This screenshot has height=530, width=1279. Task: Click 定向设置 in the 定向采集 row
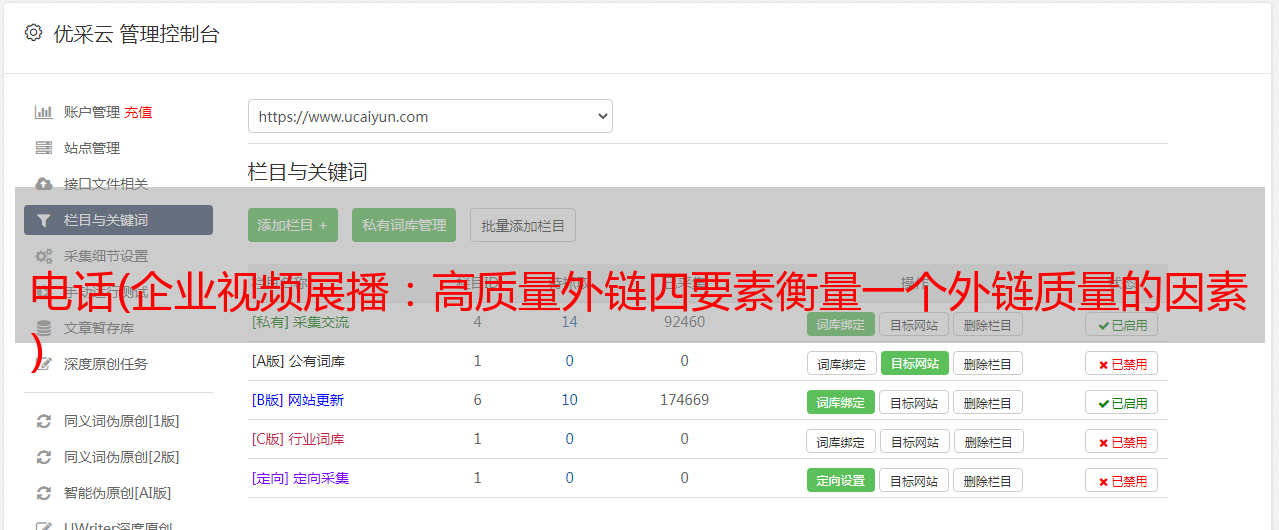[x=841, y=480]
